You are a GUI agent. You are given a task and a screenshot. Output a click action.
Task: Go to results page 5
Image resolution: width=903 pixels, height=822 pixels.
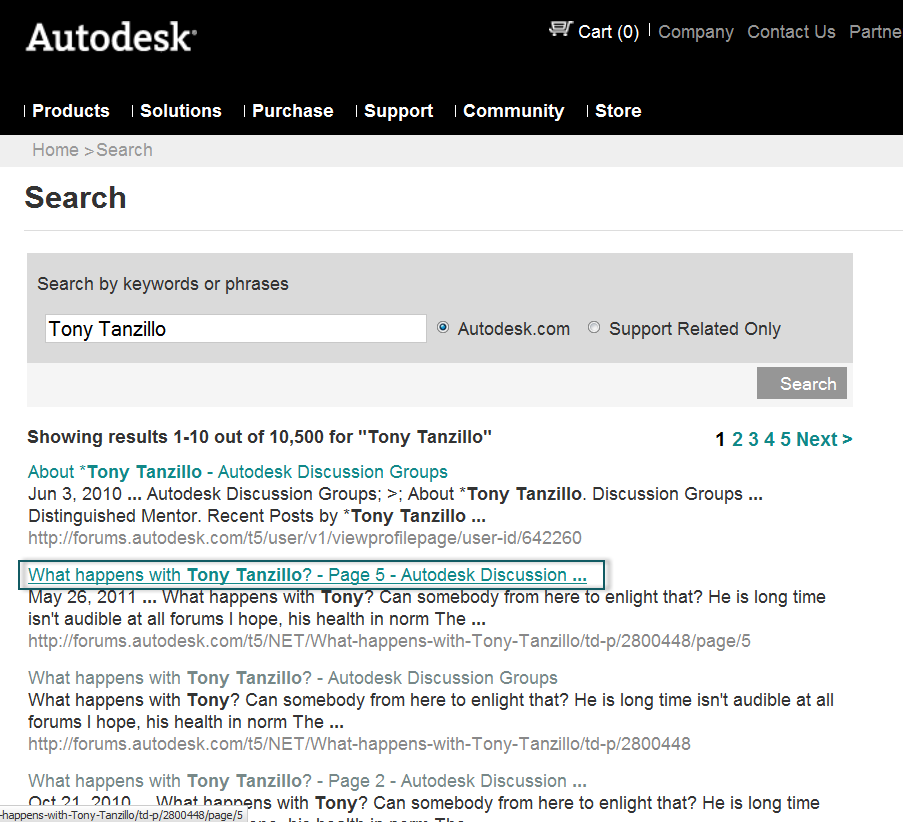[x=786, y=439]
